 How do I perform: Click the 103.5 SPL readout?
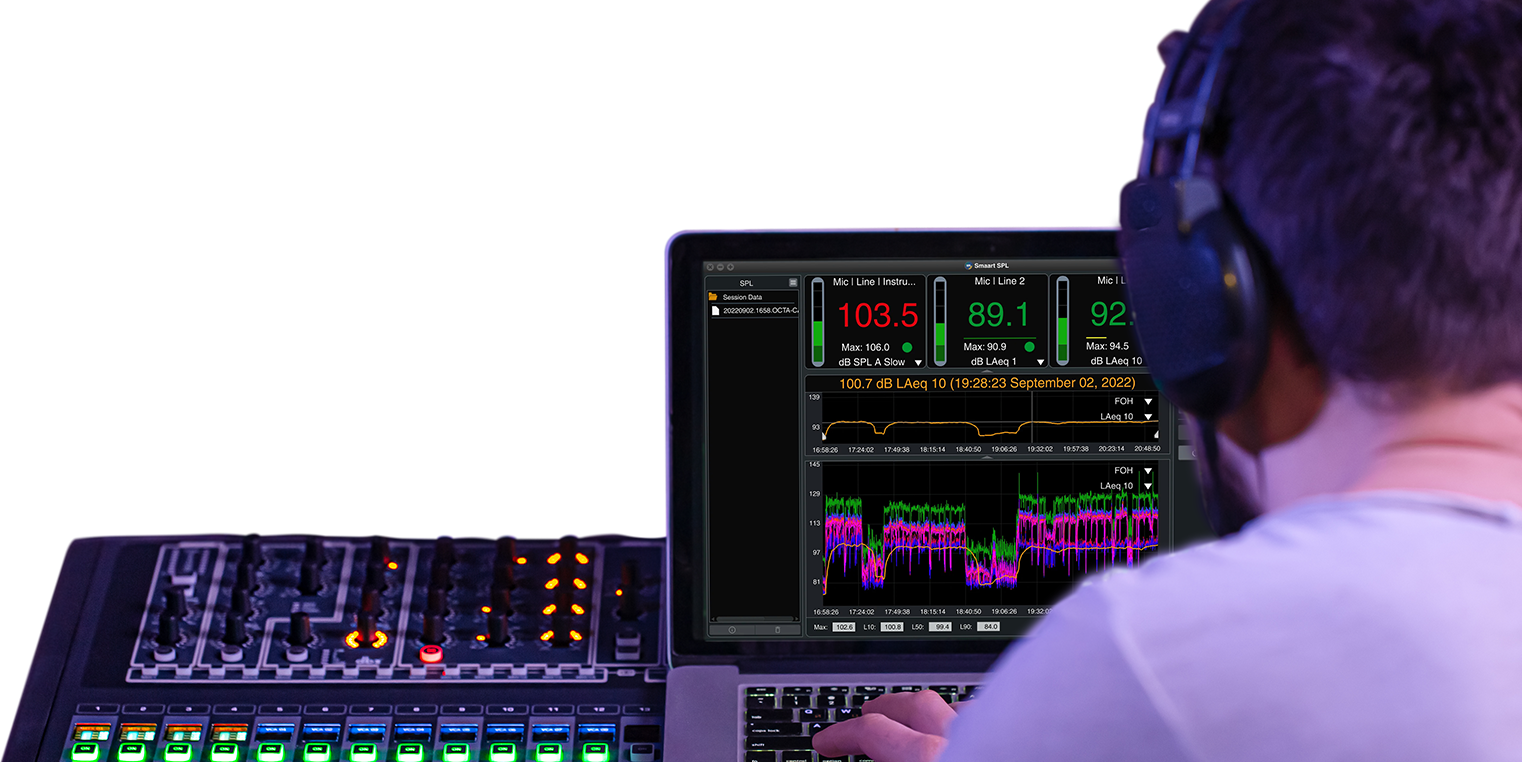pyautogui.click(x=877, y=316)
